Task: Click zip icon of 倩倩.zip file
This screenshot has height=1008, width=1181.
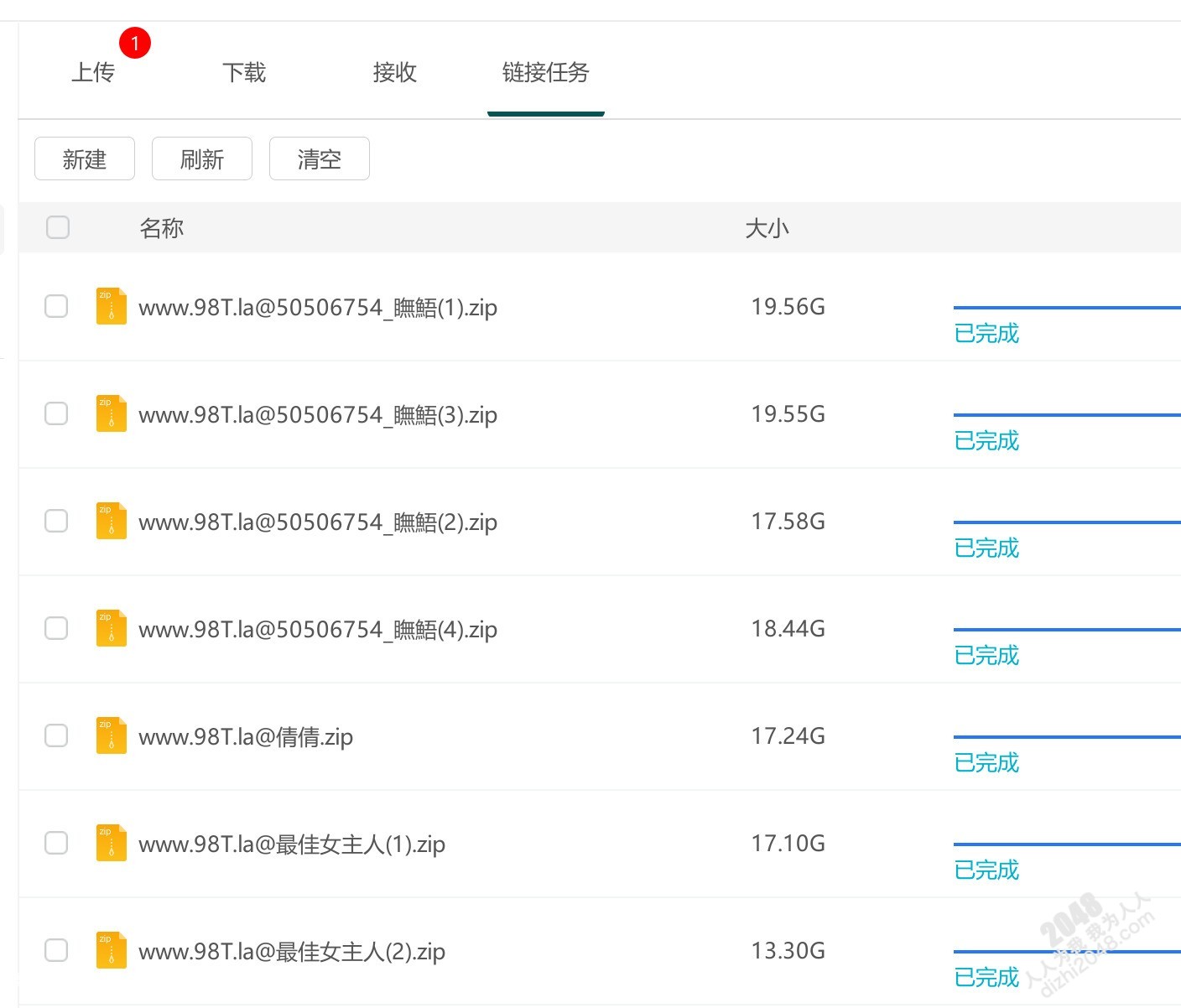Action: (112, 735)
